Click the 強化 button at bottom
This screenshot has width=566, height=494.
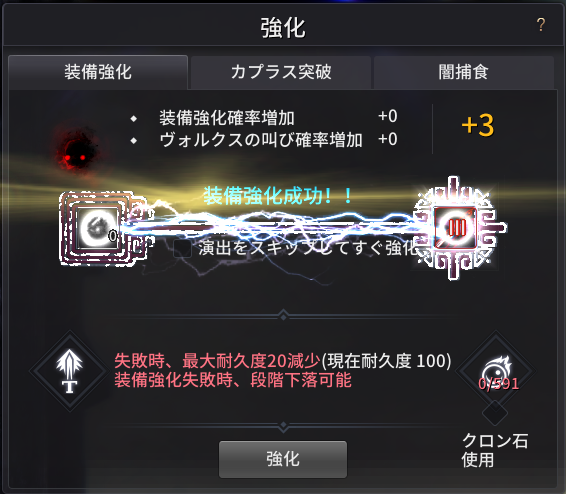[283, 459]
